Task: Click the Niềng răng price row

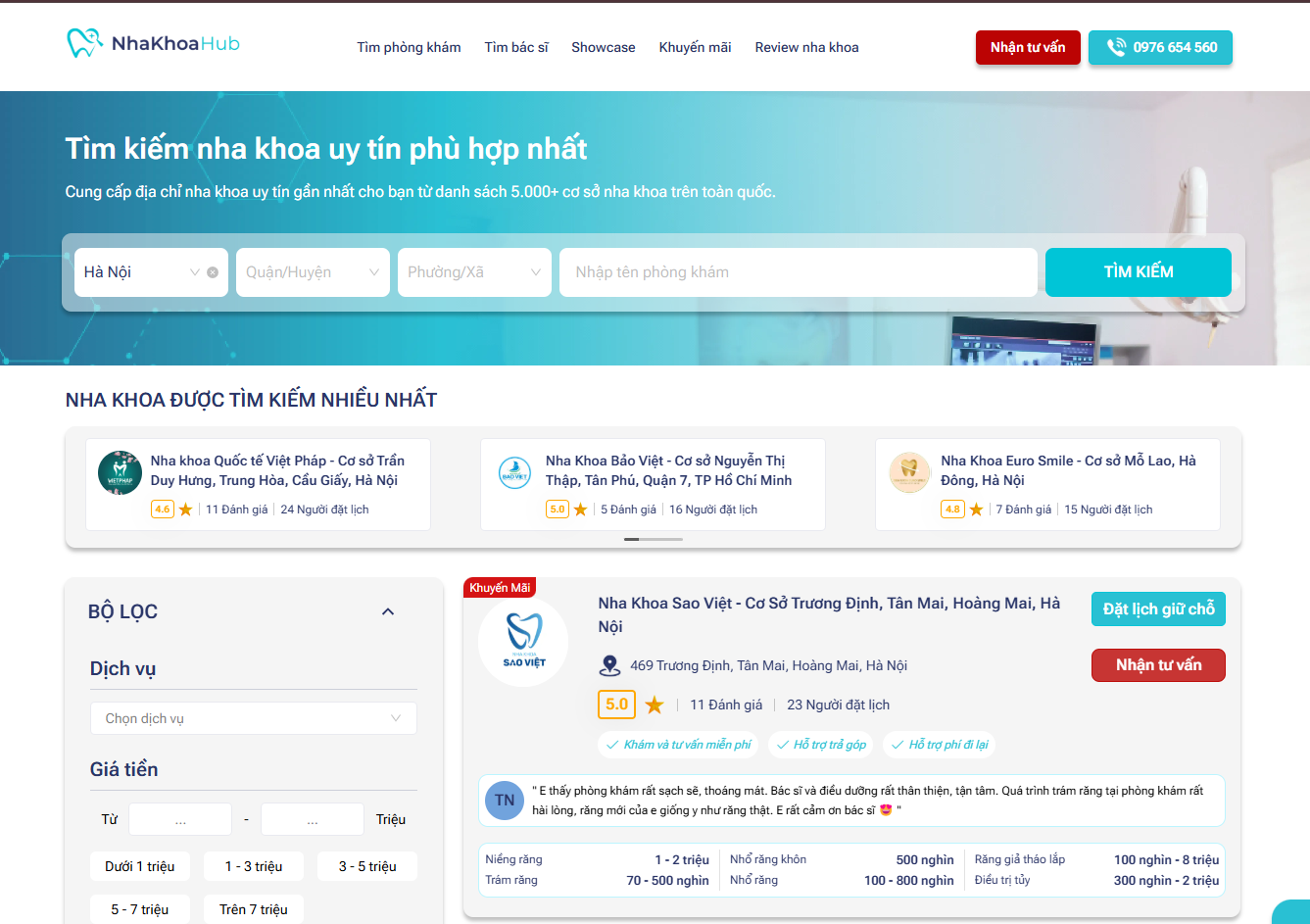Action: [598, 859]
